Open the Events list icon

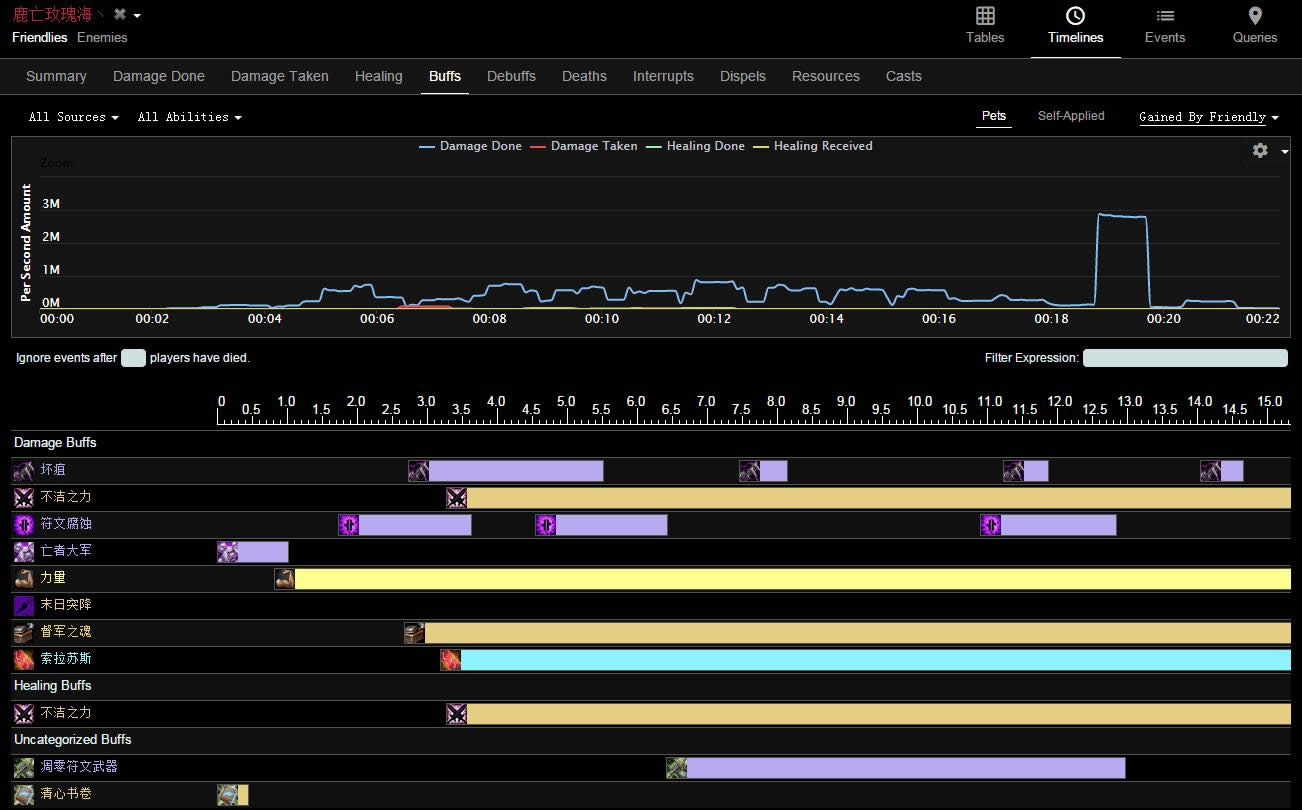coord(1164,16)
